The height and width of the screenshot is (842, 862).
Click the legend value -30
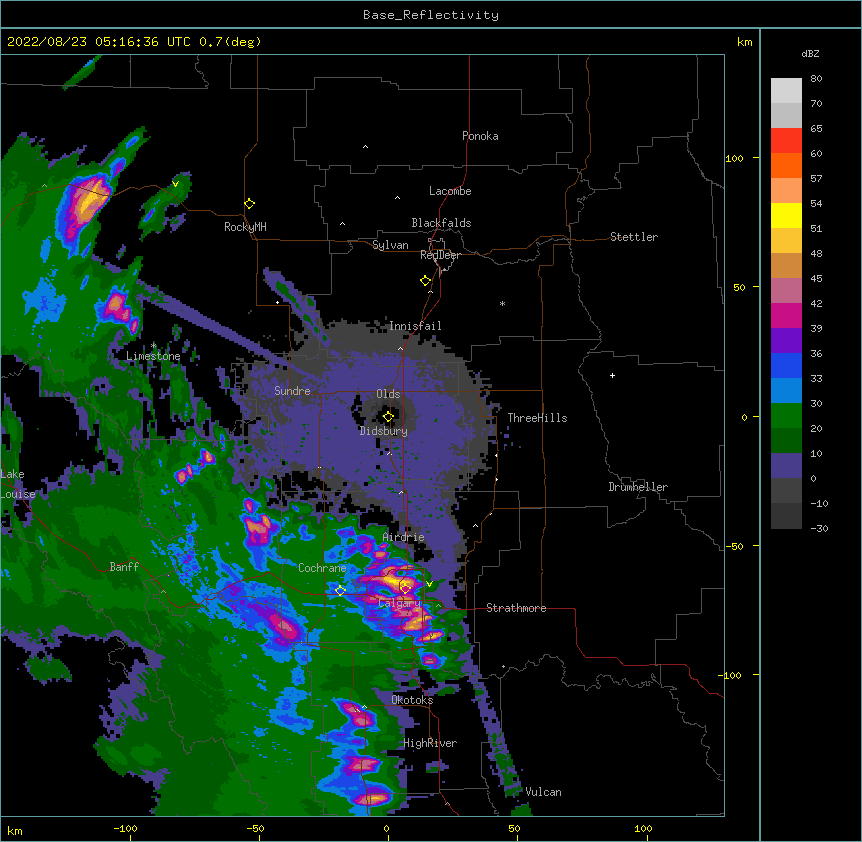[x=819, y=529]
